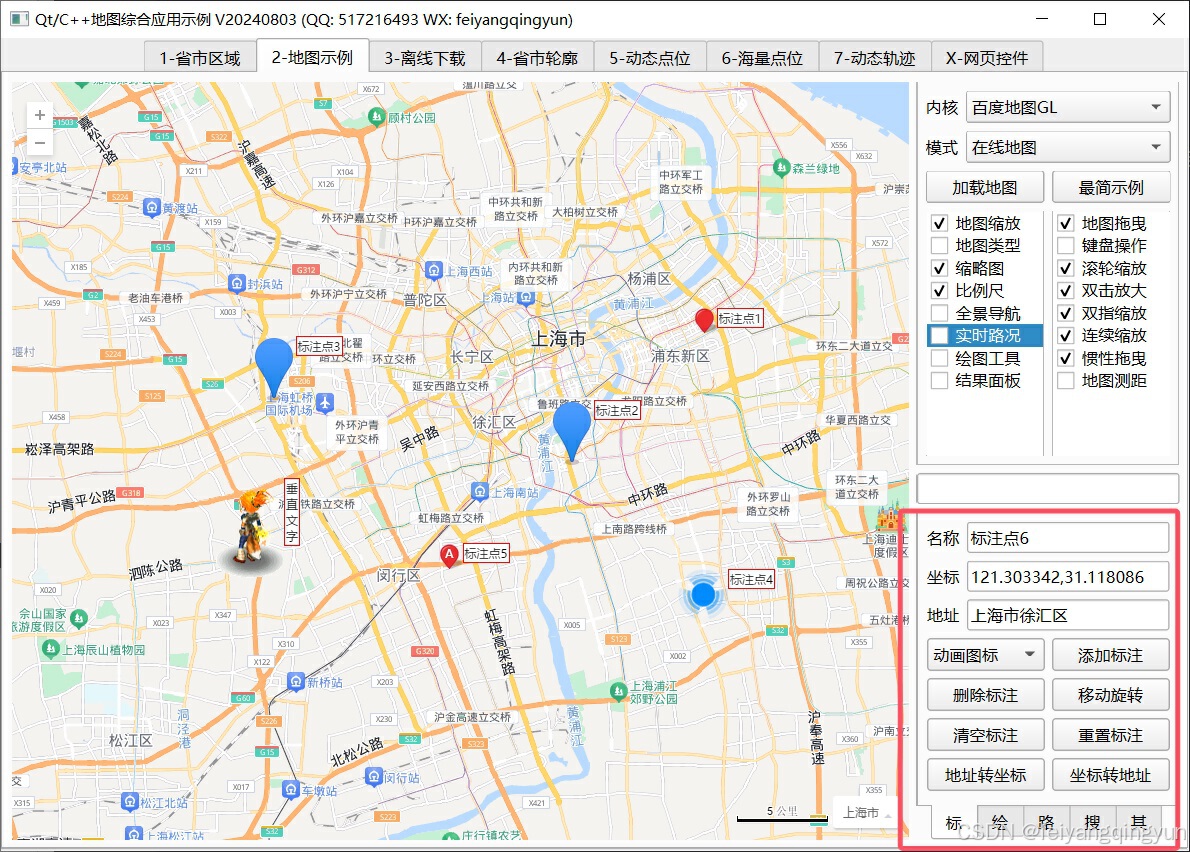Image resolution: width=1190 pixels, height=852 pixels.
Task: Open the 内核 map engine dropdown
Action: tap(1067, 107)
